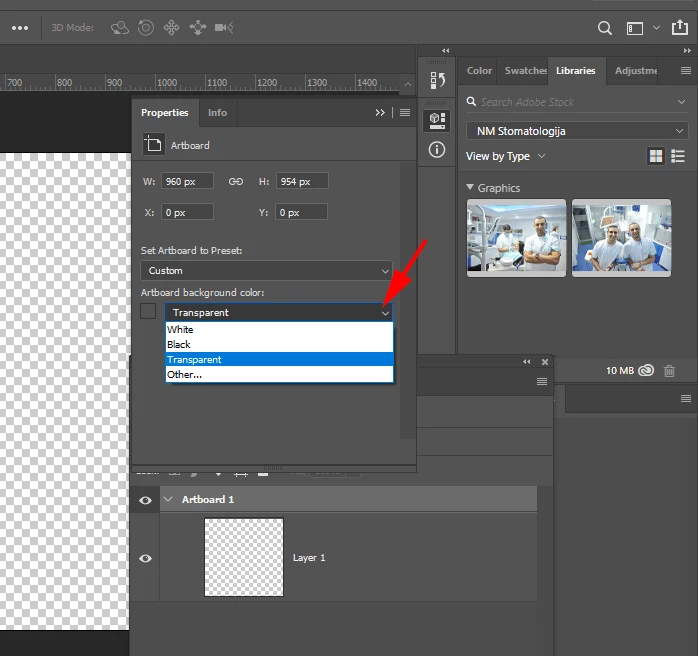Open the floating panel menu icon
Image resolution: width=698 pixels, height=656 pixels.
tap(542, 381)
